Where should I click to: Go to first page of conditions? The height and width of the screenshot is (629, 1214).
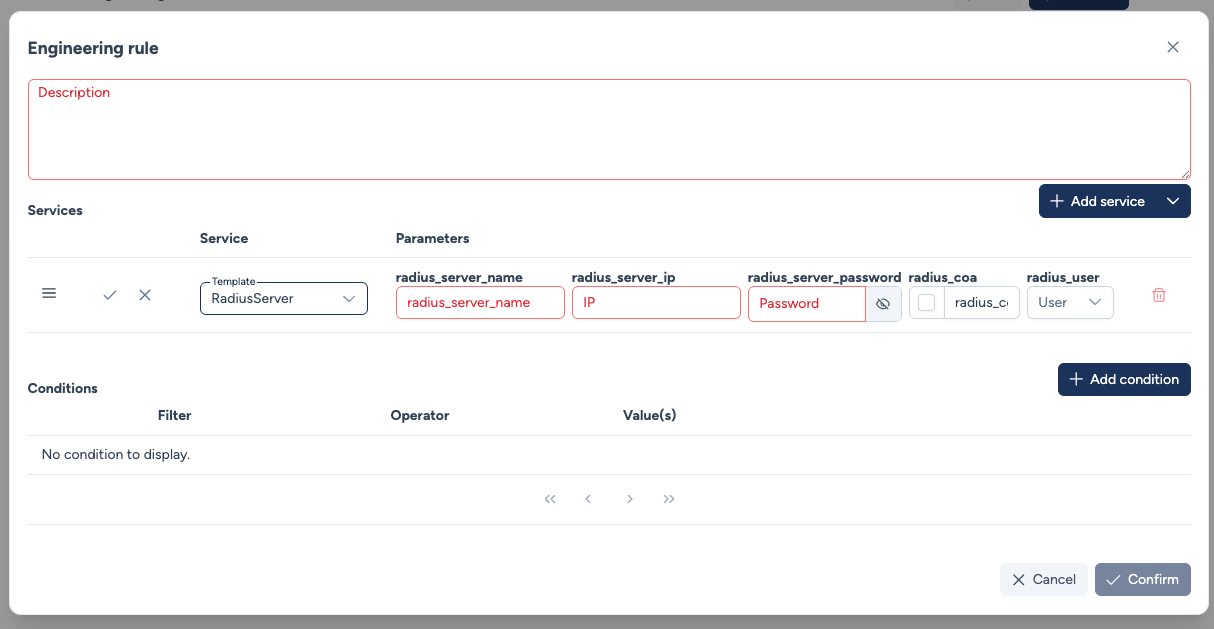[550, 499]
